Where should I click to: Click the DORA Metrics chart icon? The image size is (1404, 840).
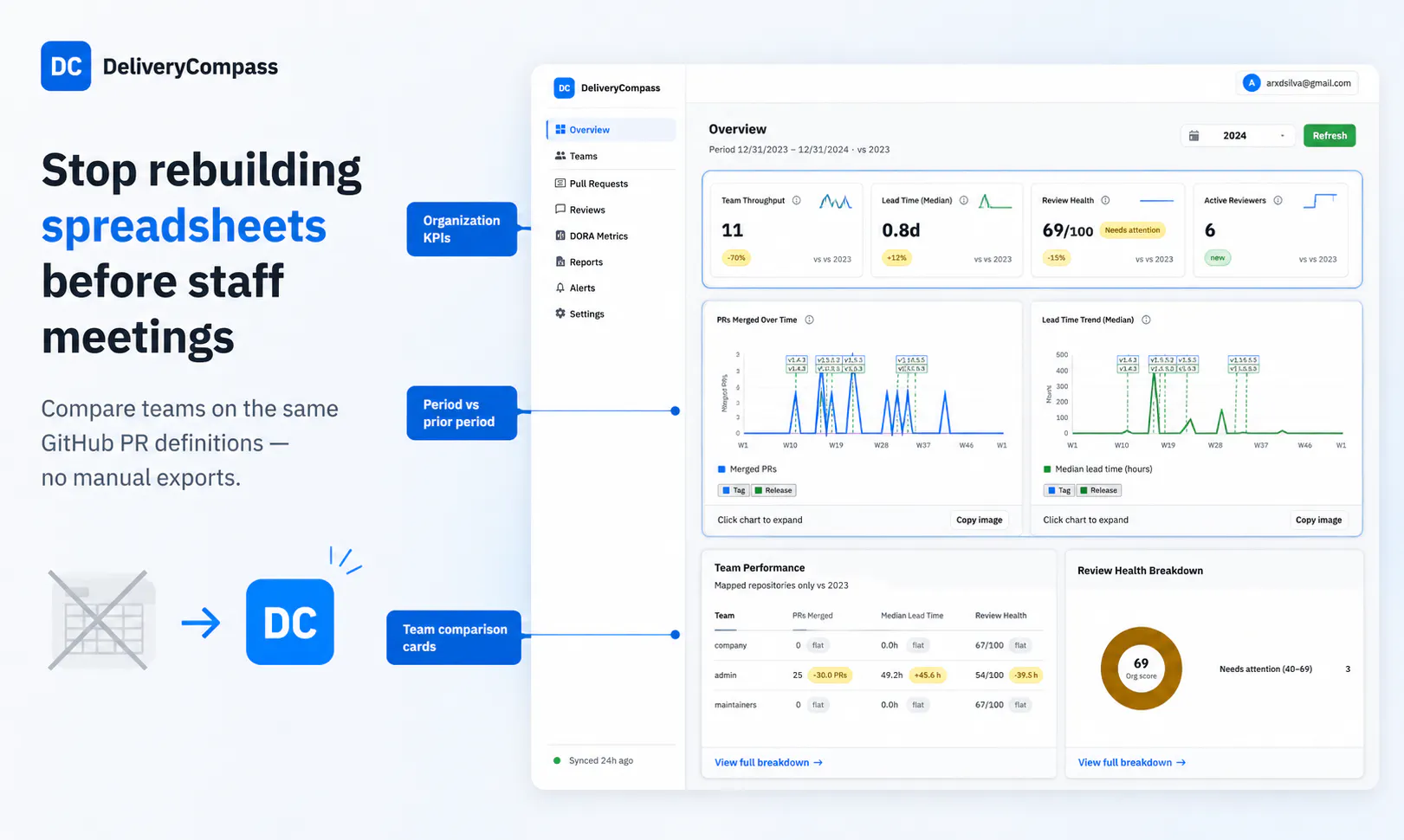pyautogui.click(x=560, y=236)
